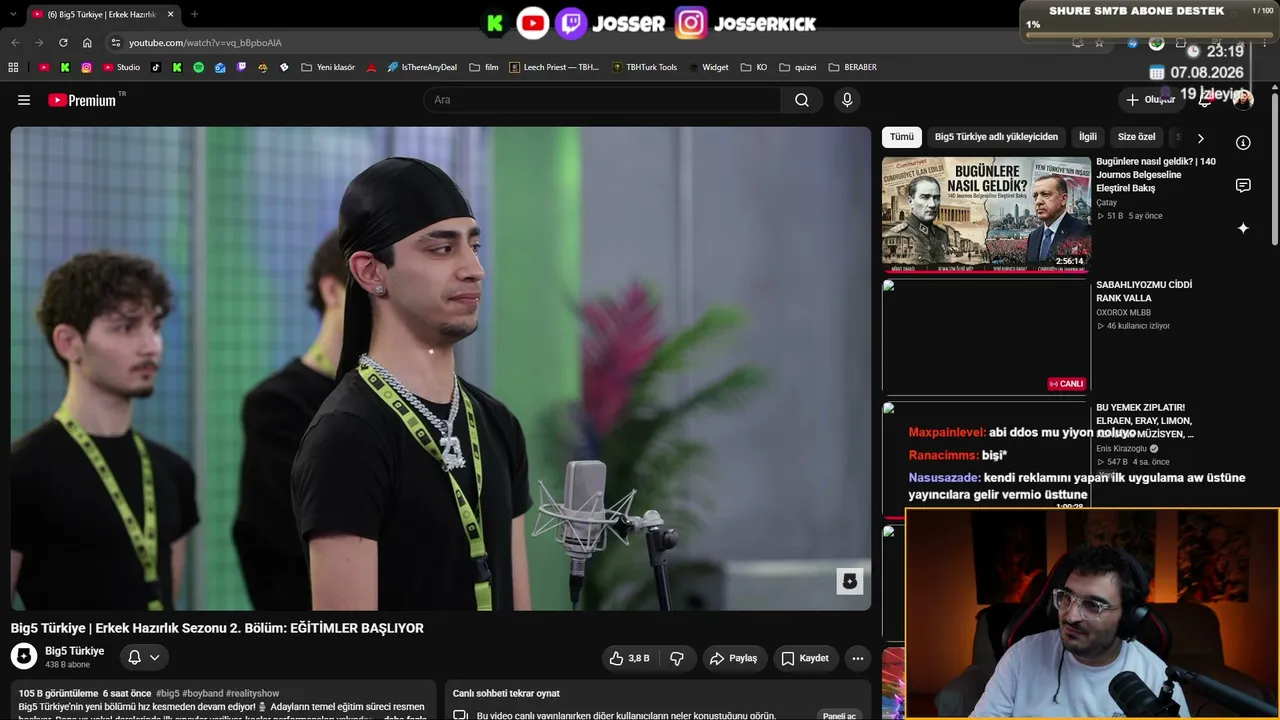The height and width of the screenshot is (720, 1280).
Task: Open the Spotify bookmark icon
Action: 198,68
